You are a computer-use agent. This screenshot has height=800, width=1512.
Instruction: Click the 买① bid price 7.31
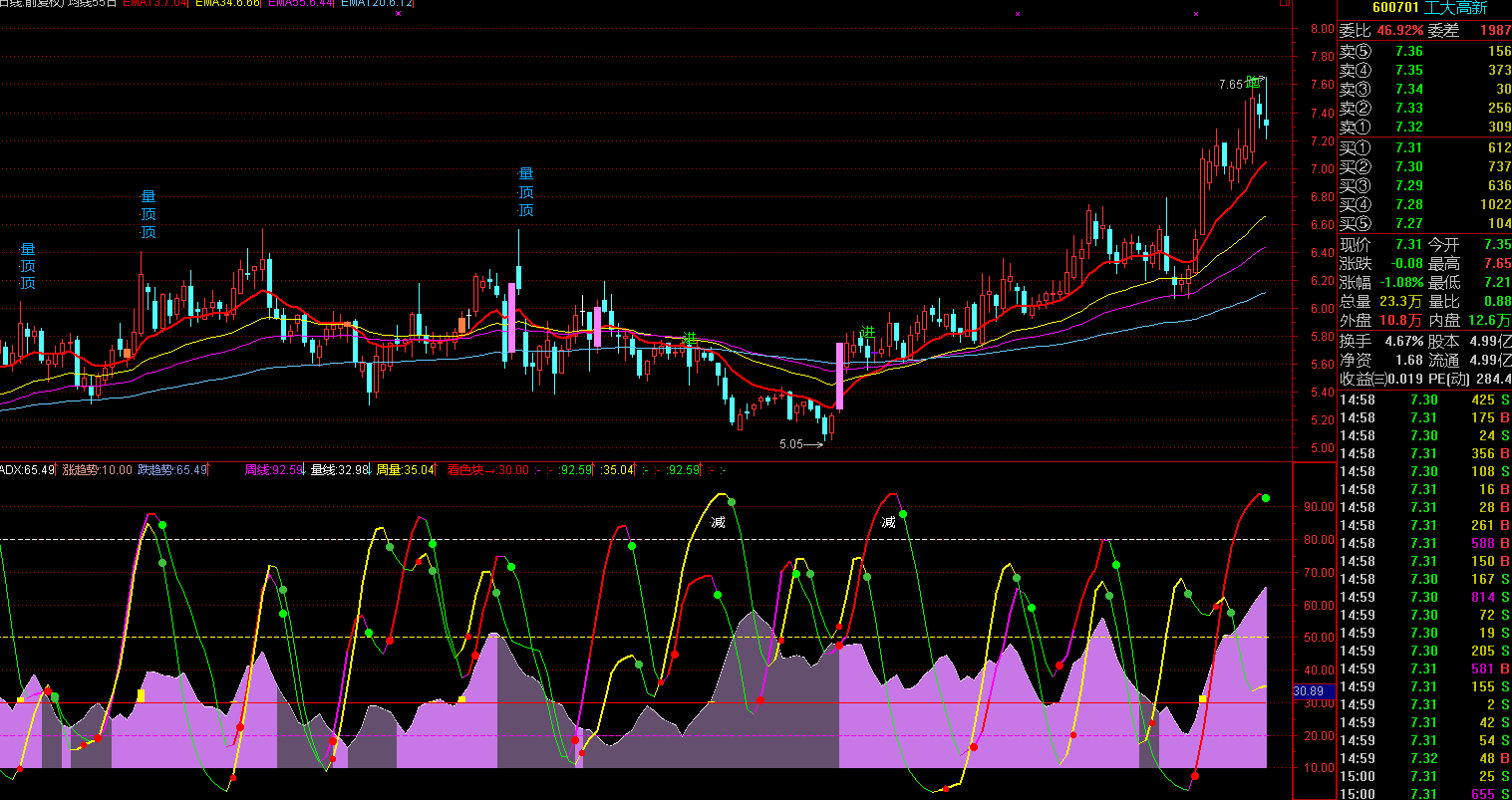click(1409, 148)
